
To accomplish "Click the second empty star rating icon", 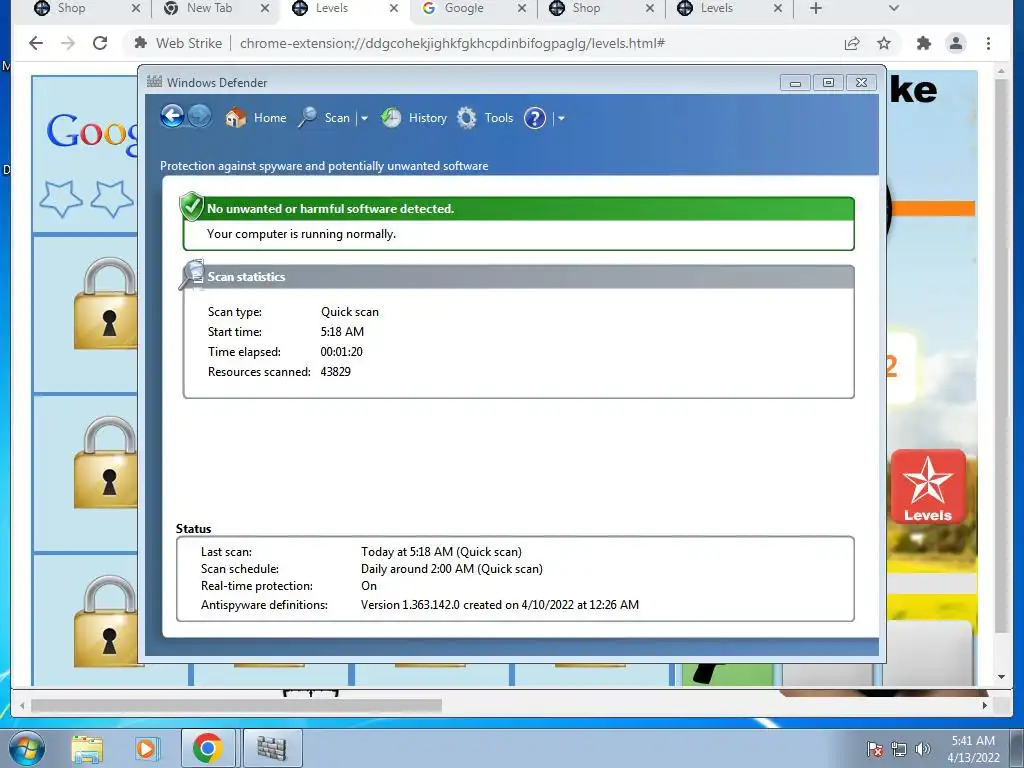I will [x=112, y=198].
